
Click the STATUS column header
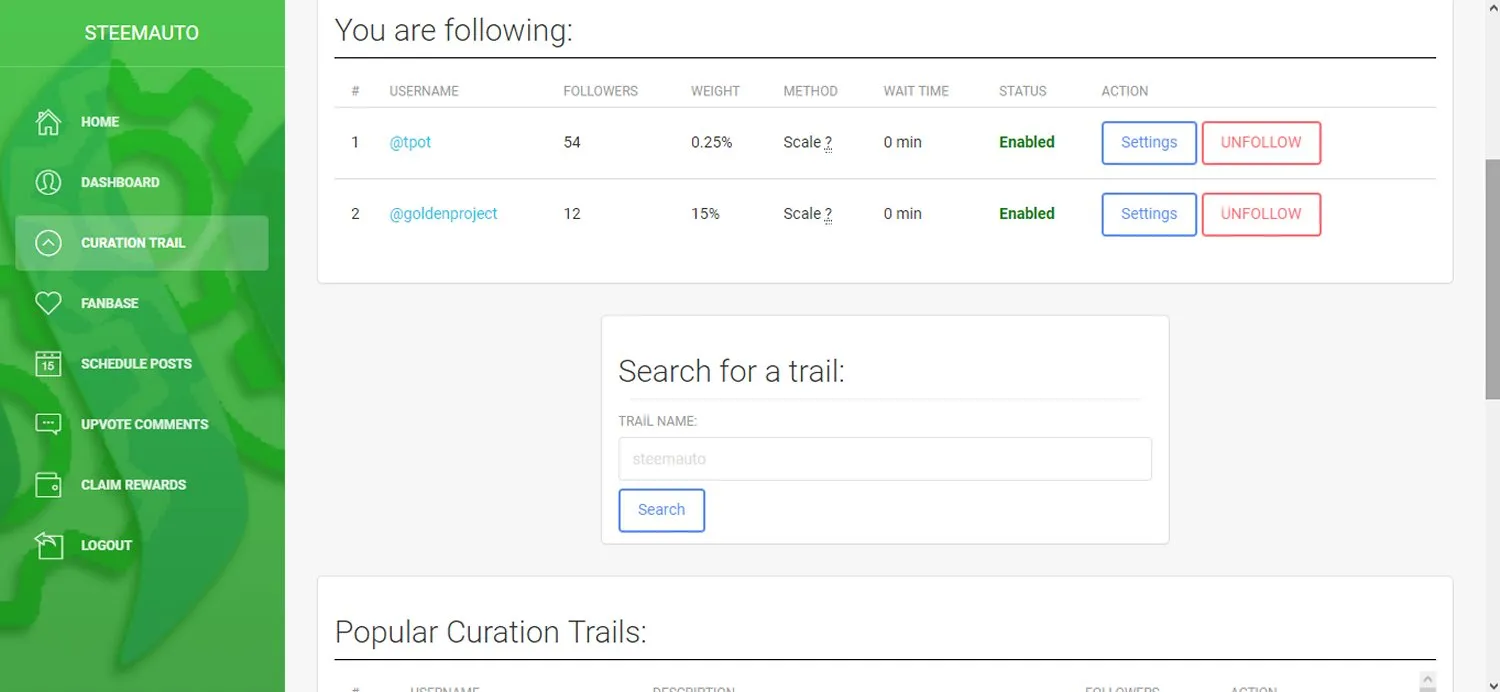1022,91
